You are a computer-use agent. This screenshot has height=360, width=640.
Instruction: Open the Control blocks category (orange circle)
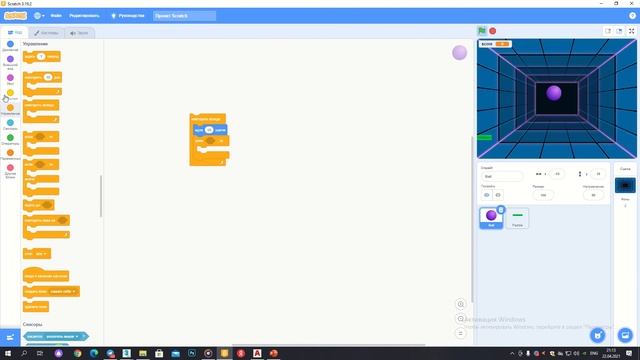10,109
